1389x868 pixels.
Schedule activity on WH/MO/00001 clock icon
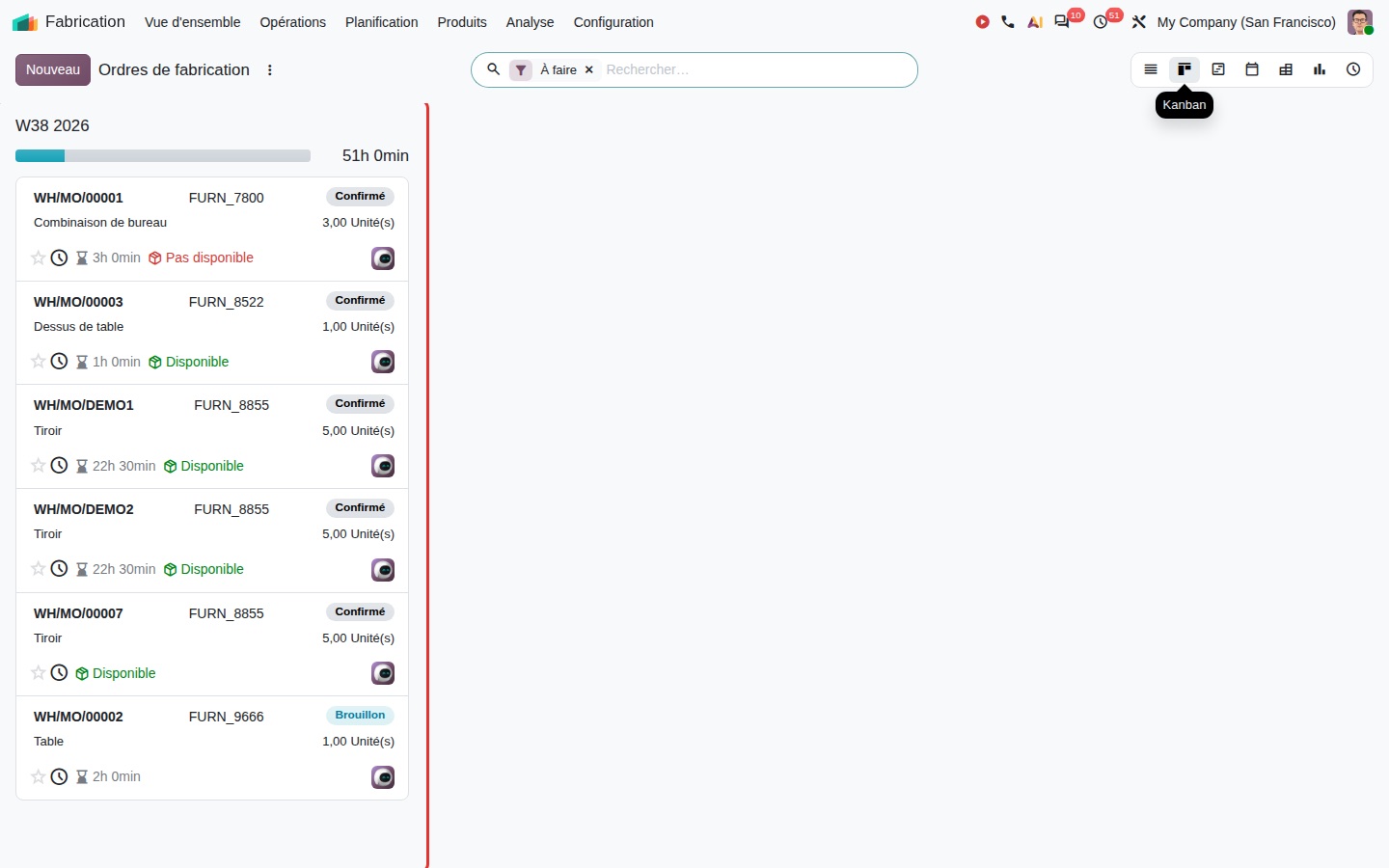coord(59,258)
